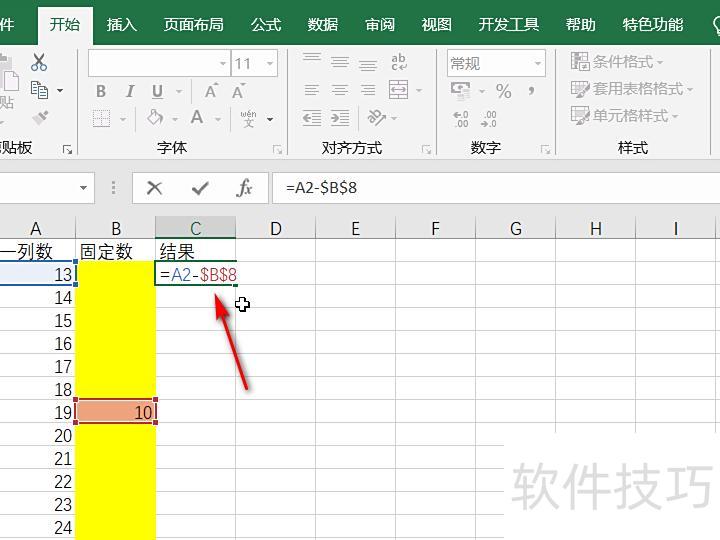Viewport: 720px width, 540px height.
Task: Switch to the 审阅 tab
Action: coord(380,24)
